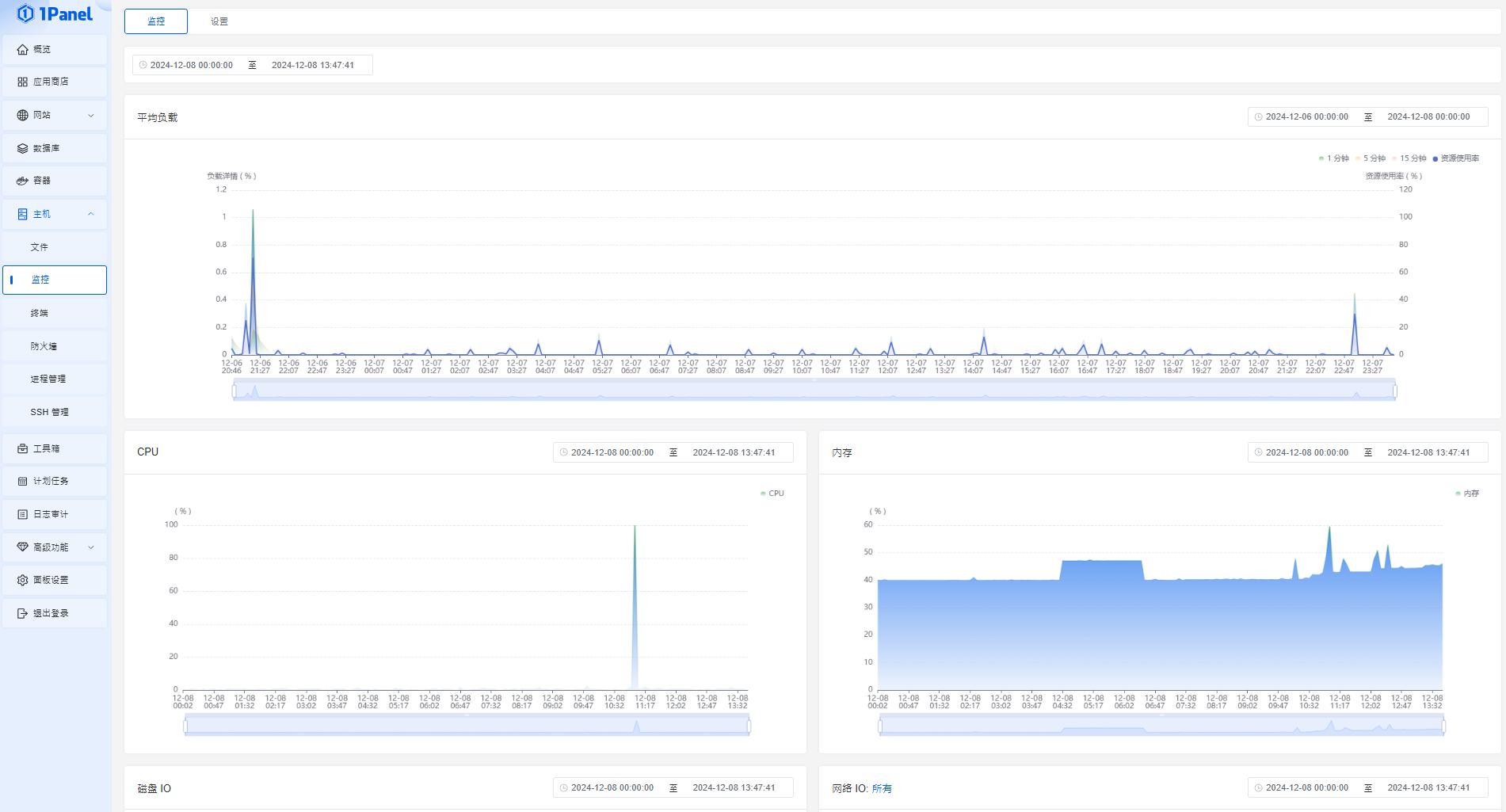Click the 磁盘 IO panel end time field
This screenshot has width=1506, height=812.
point(734,787)
